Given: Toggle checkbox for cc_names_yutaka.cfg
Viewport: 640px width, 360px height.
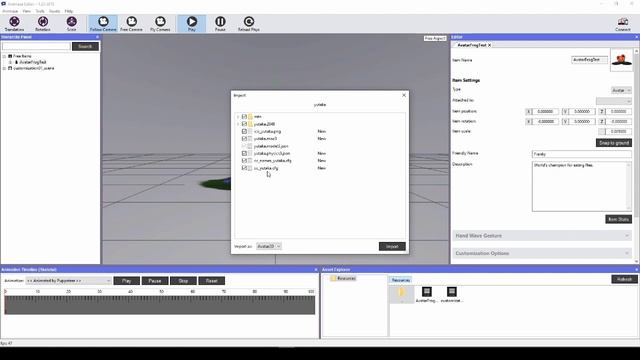Looking at the screenshot, I should 244,161.
